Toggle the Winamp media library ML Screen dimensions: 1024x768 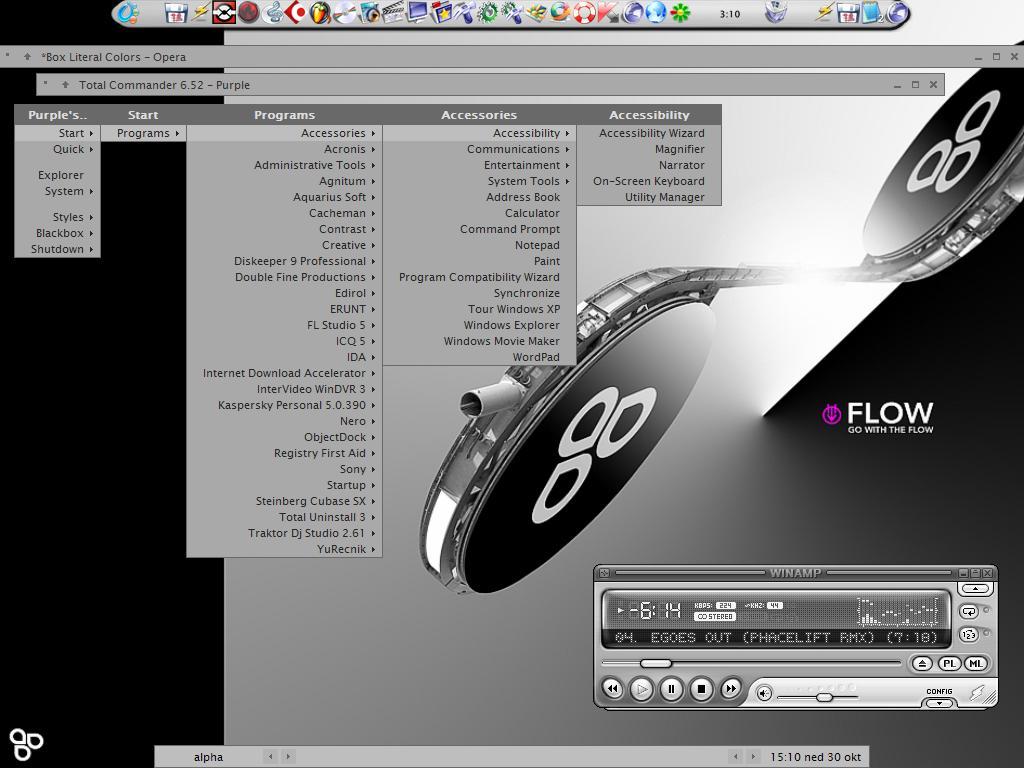[976, 664]
